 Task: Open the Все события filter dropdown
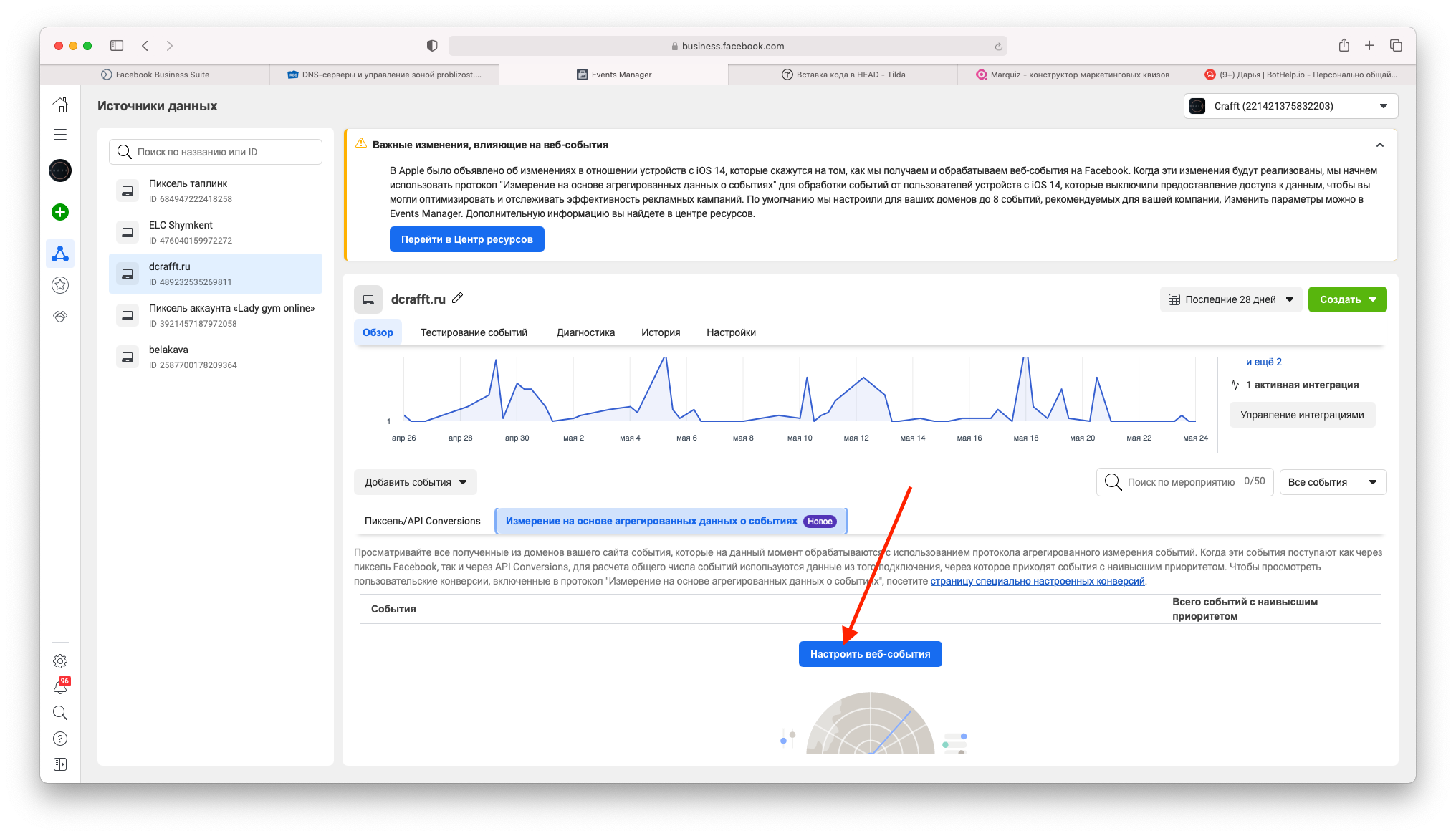tap(1333, 482)
